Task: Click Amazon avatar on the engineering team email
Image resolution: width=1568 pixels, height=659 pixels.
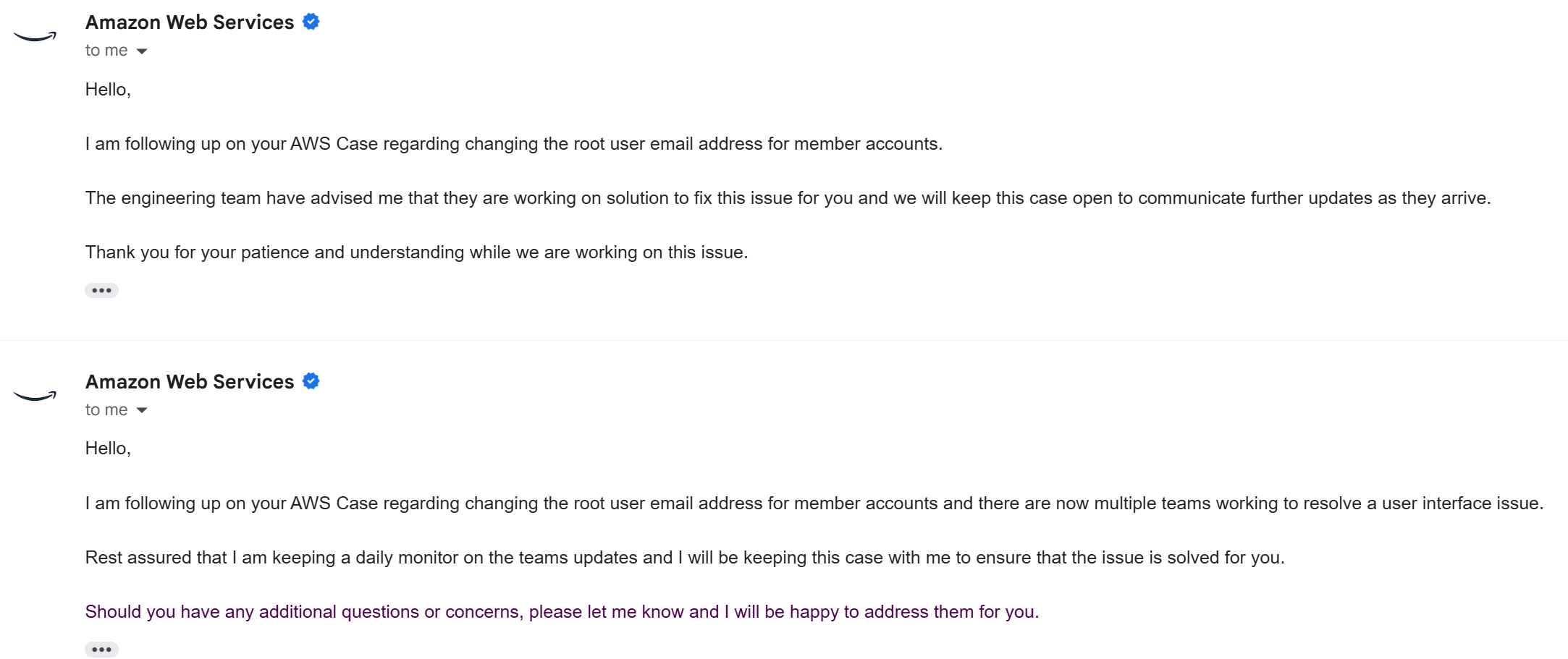Action: [35, 36]
